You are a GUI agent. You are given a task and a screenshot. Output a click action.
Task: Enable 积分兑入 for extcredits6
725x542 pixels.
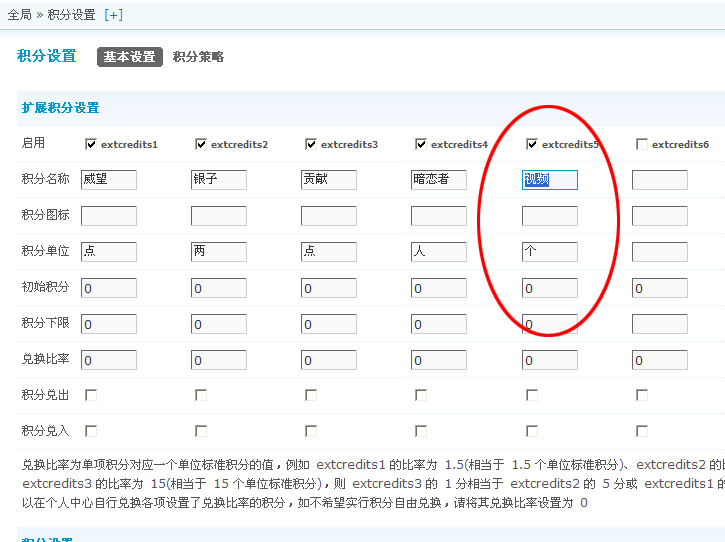(x=642, y=431)
